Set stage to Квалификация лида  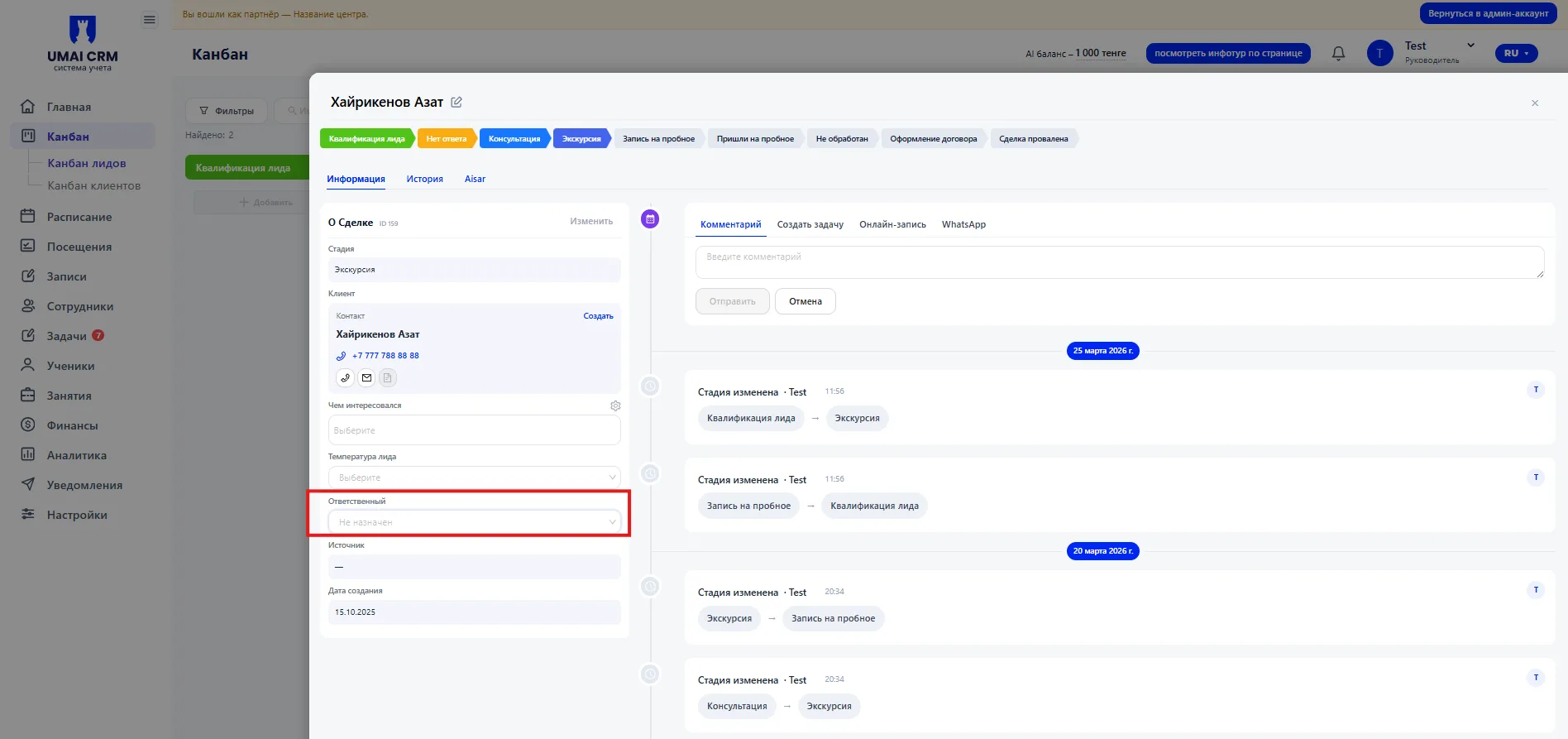[366, 138]
